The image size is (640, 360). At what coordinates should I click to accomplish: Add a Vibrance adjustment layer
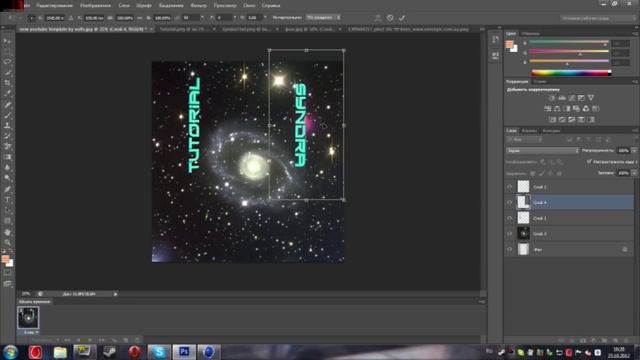pos(591,98)
